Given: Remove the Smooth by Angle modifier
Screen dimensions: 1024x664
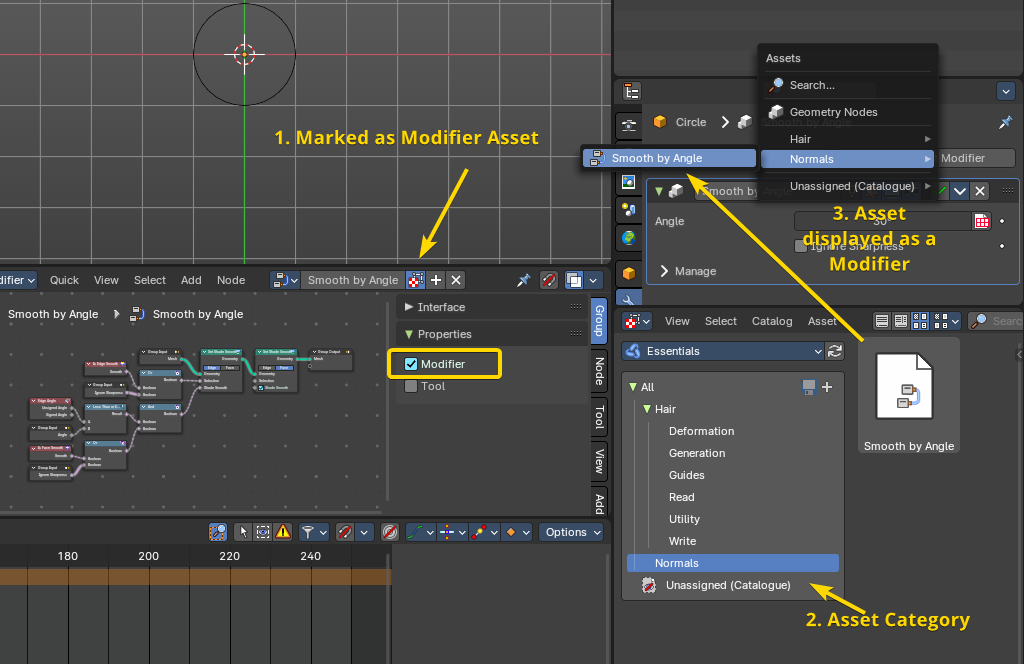Looking at the screenshot, I should 980,191.
